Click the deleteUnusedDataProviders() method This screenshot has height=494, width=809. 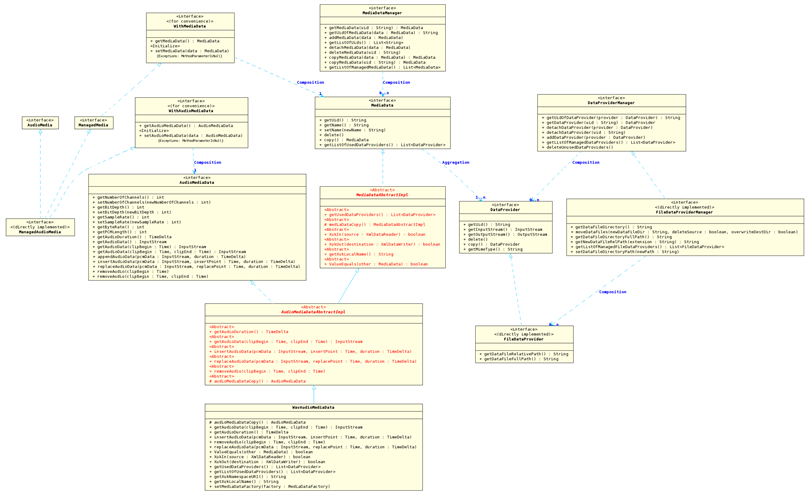[578, 147]
